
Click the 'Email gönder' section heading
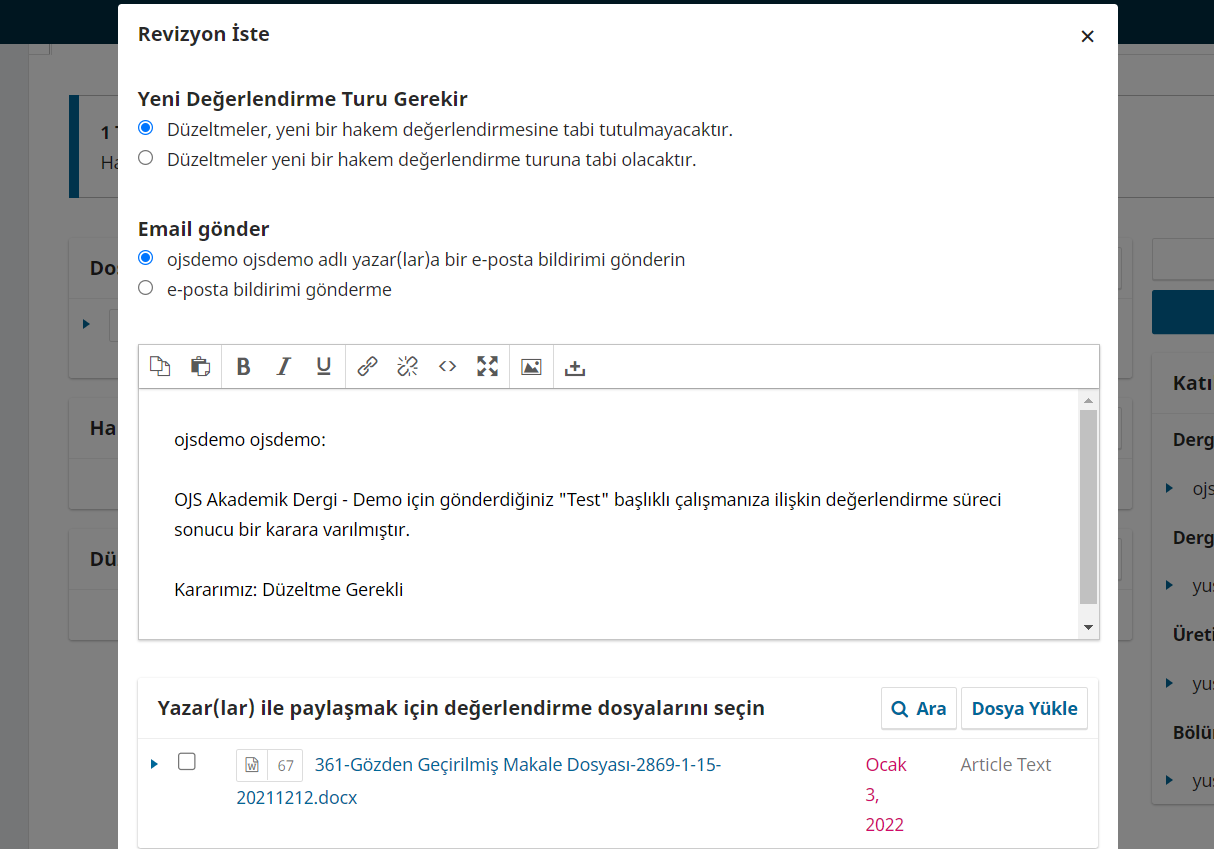(204, 229)
